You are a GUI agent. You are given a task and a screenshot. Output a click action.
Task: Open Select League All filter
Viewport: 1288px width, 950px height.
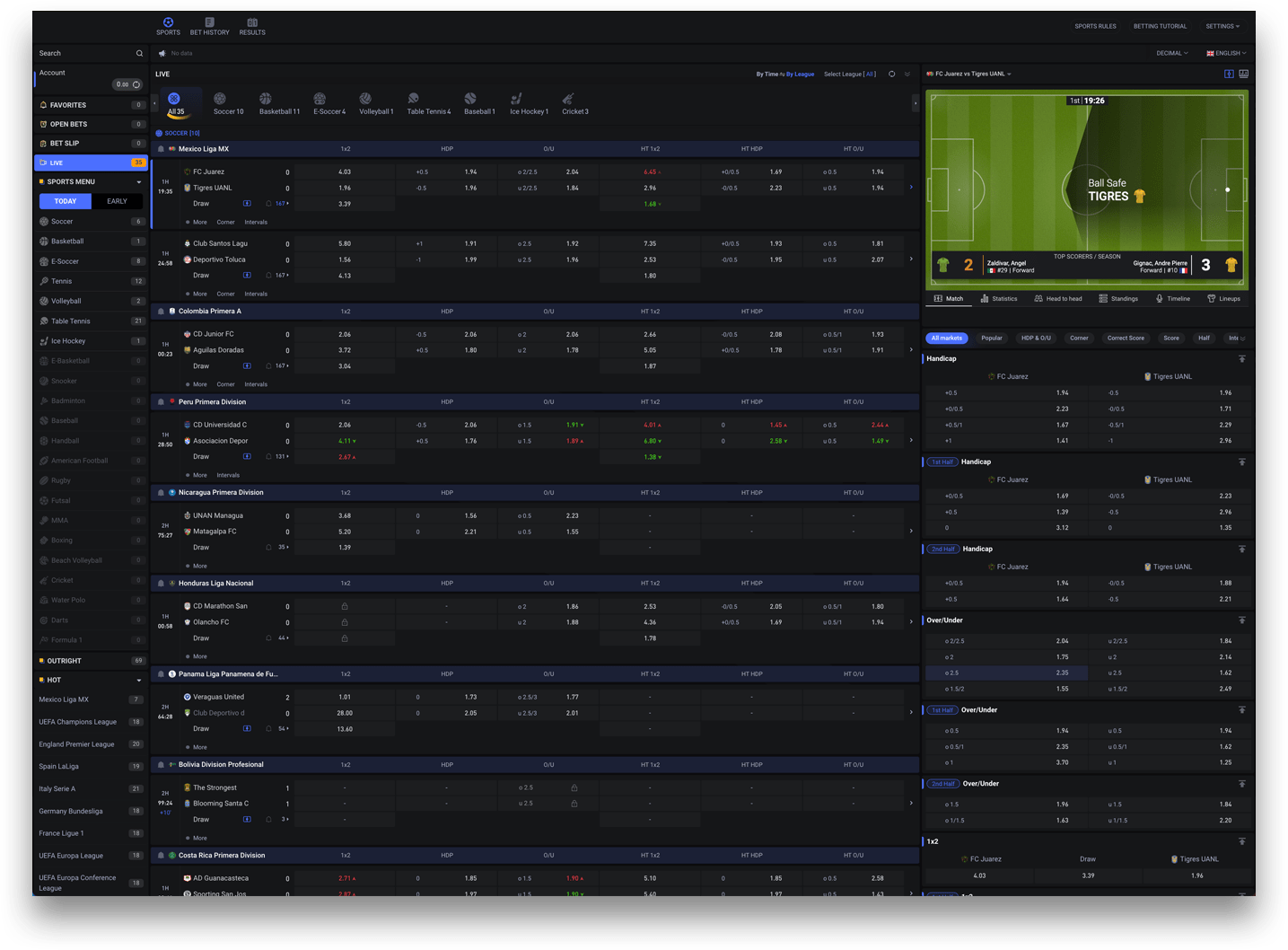click(x=850, y=74)
